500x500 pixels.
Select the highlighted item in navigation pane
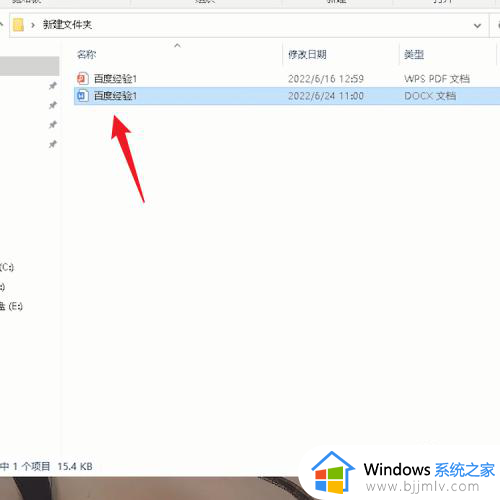point(29,66)
